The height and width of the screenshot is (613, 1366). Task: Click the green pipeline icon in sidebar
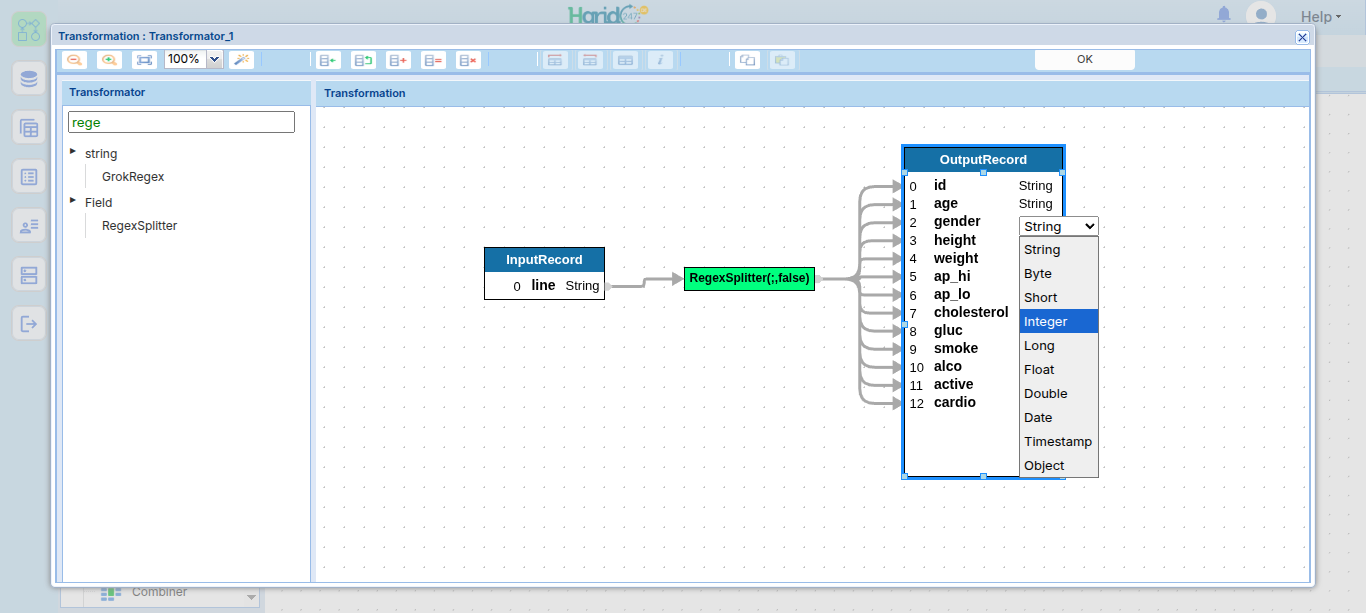click(x=29, y=28)
